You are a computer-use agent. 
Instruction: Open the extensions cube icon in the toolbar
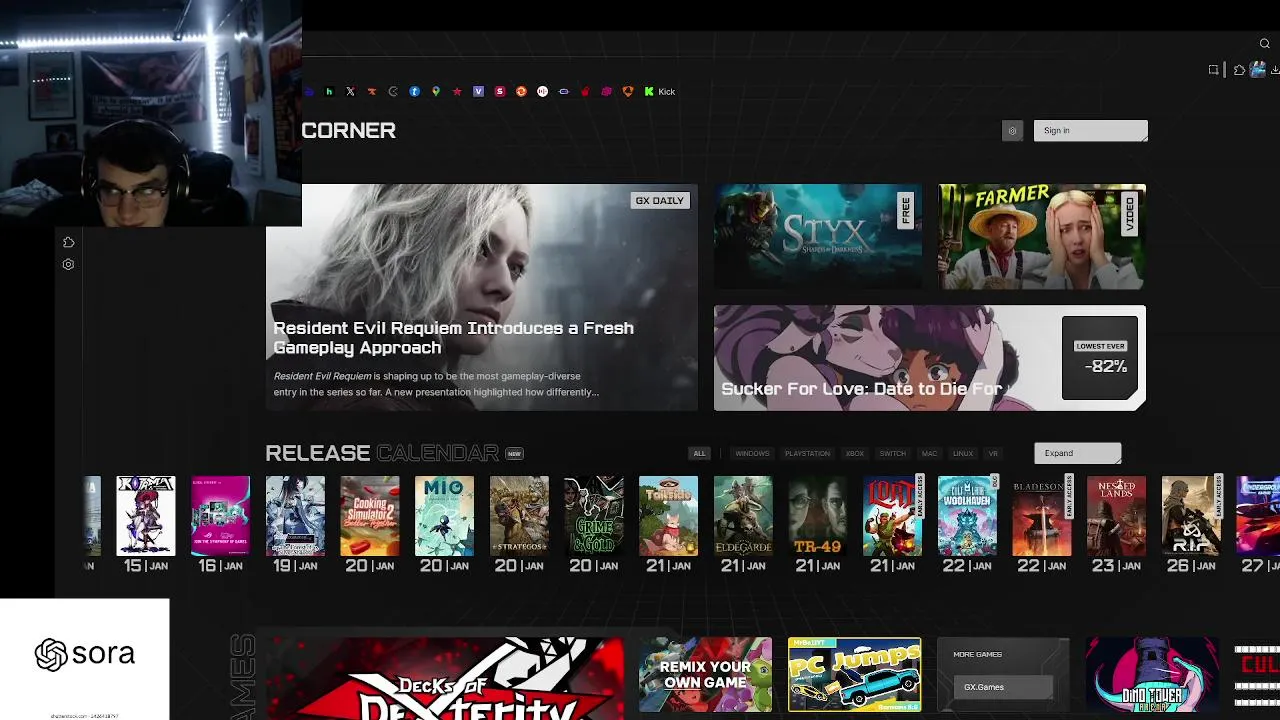click(1239, 69)
